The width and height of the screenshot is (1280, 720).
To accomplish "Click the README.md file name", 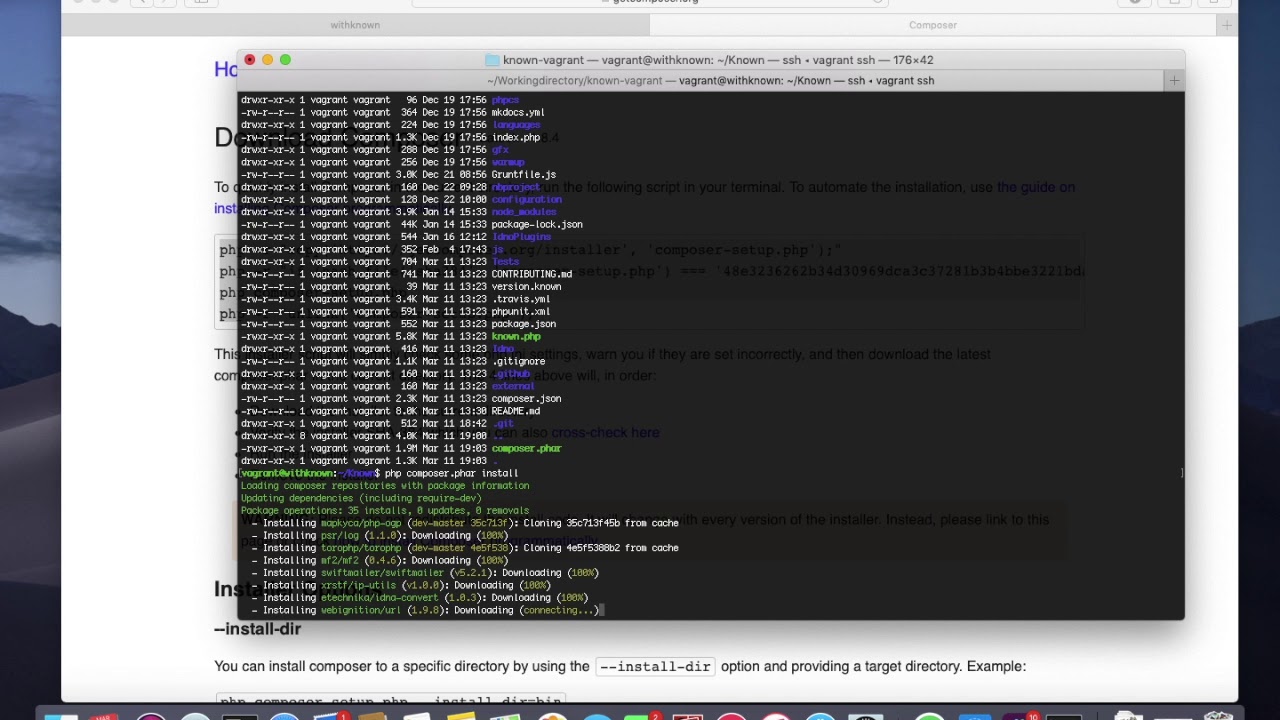I will pos(516,411).
